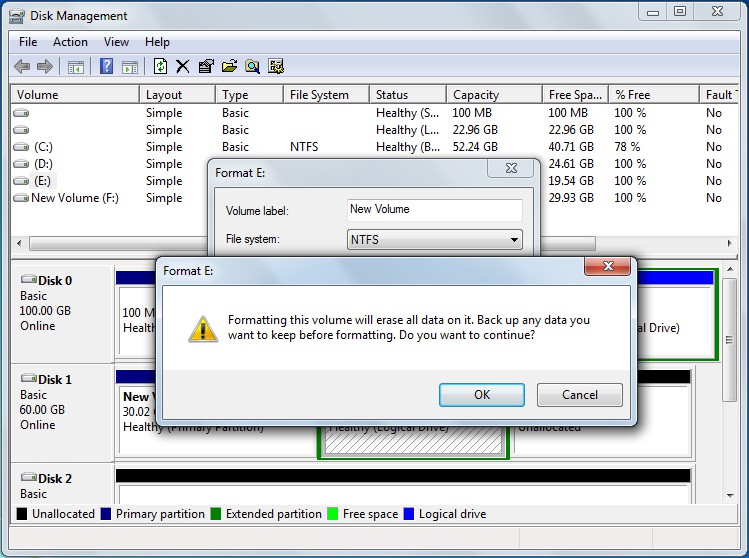Open the View menu

coord(116,42)
